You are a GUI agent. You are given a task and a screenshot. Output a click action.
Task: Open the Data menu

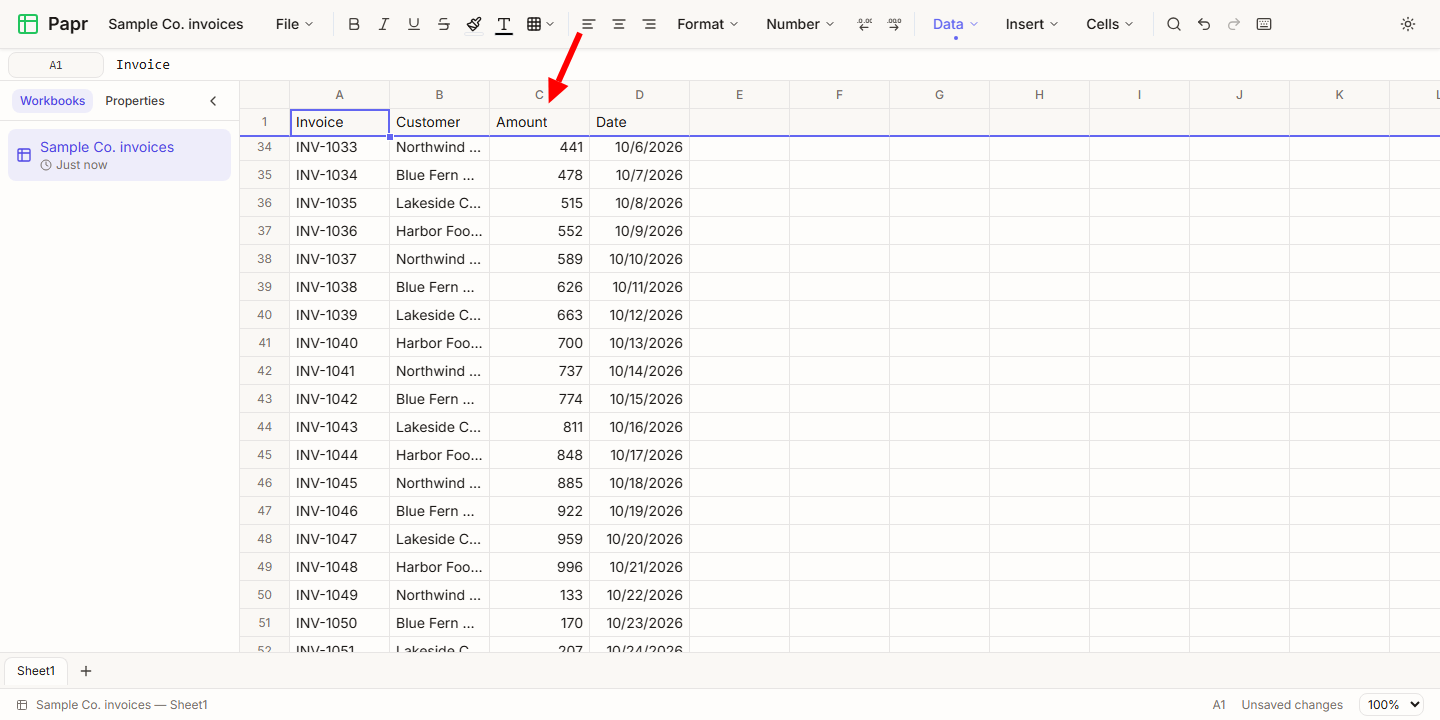pos(955,24)
